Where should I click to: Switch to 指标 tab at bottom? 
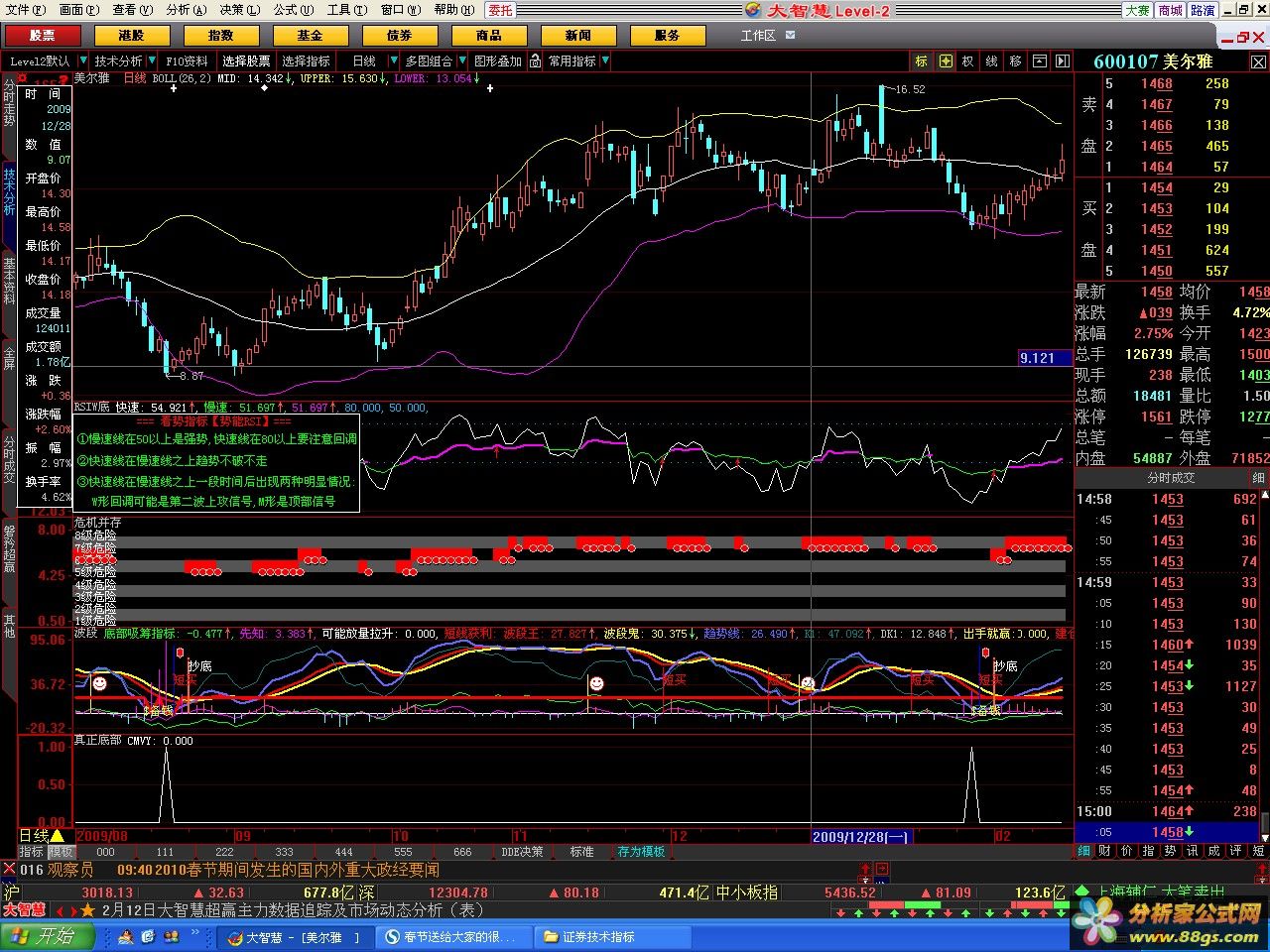(32, 852)
